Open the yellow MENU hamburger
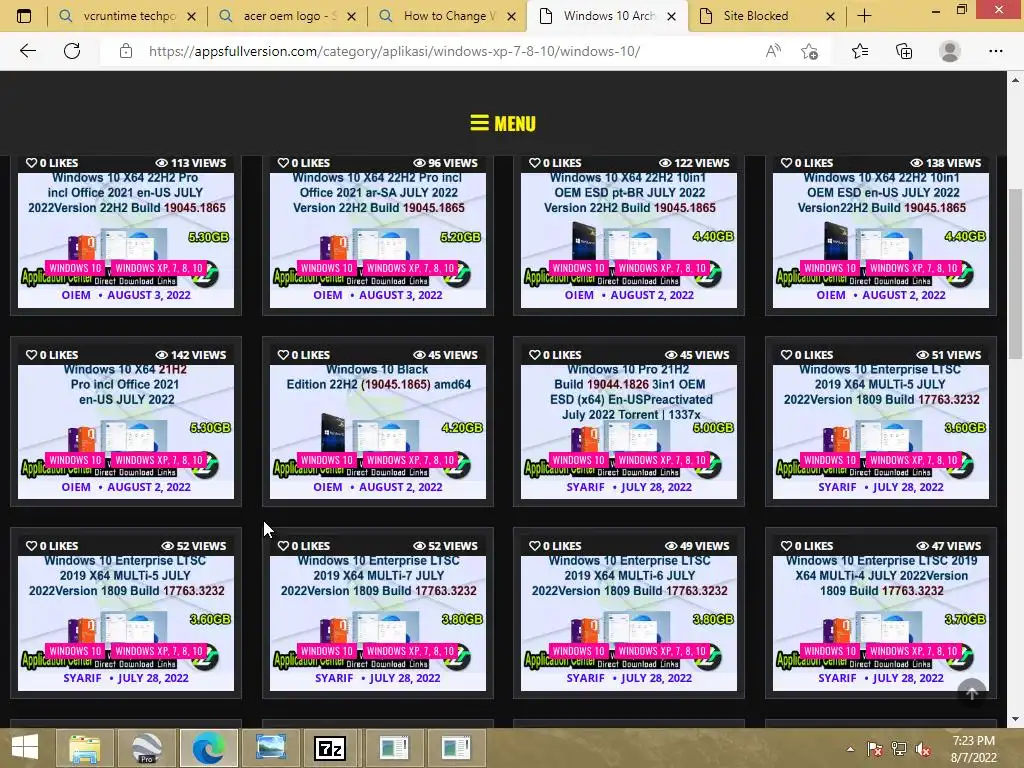This screenshot has height=768, width=1024. tap(503, 123)
